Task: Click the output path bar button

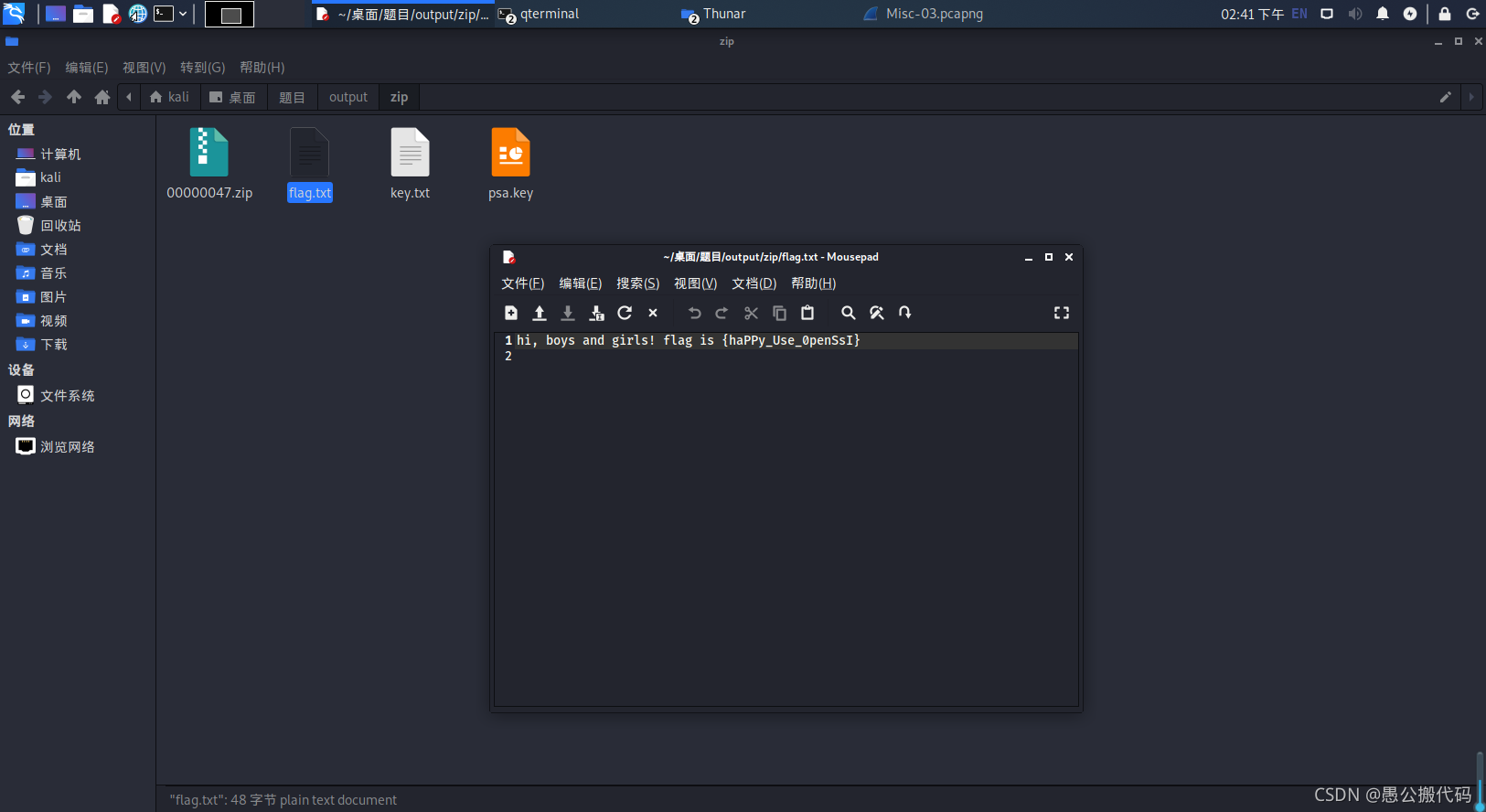Action: pyautogui.click(x=347, y=97)
